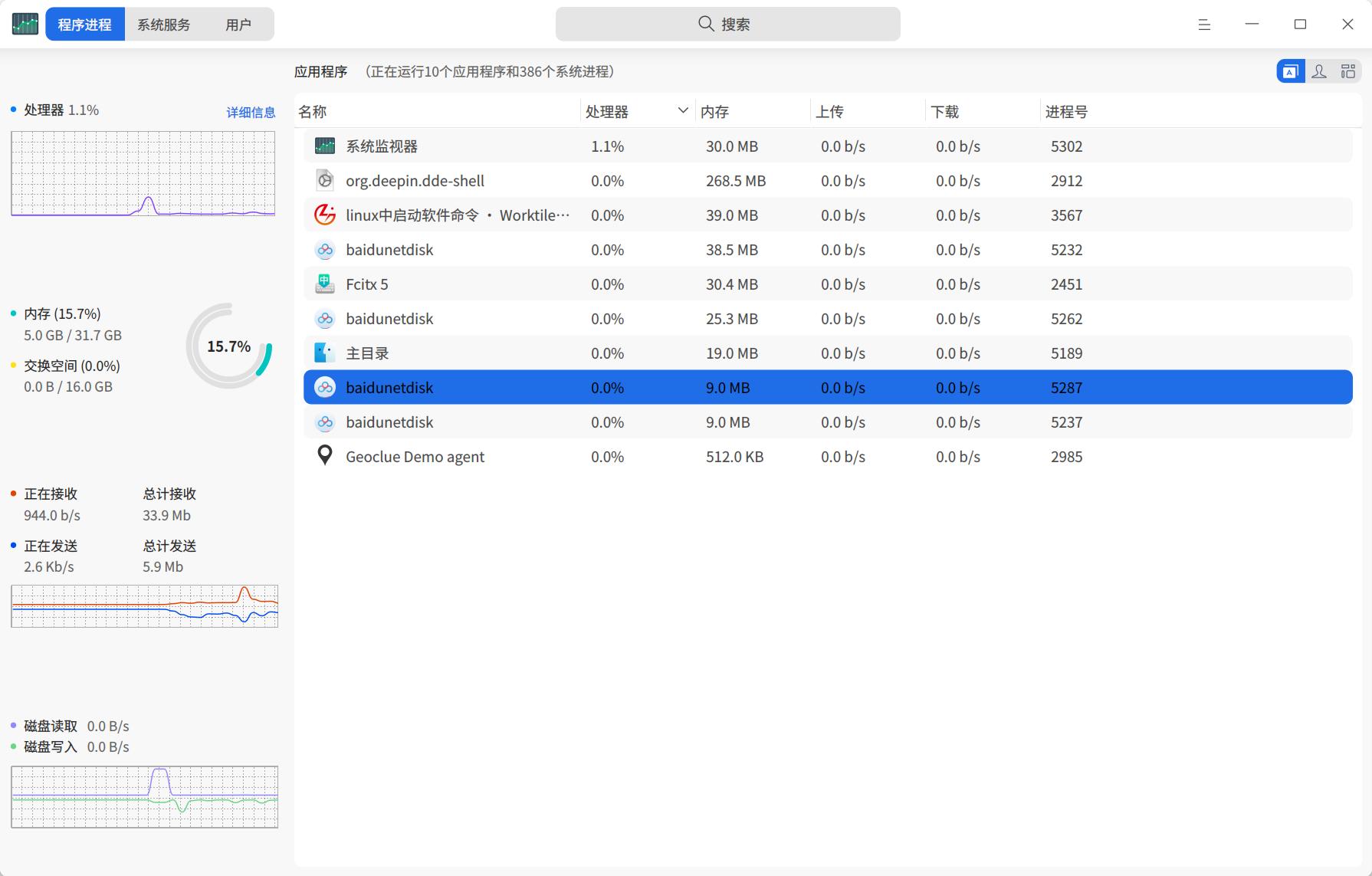
Task: Click the 主目录 file manager icon
Action: coord(325,353)
